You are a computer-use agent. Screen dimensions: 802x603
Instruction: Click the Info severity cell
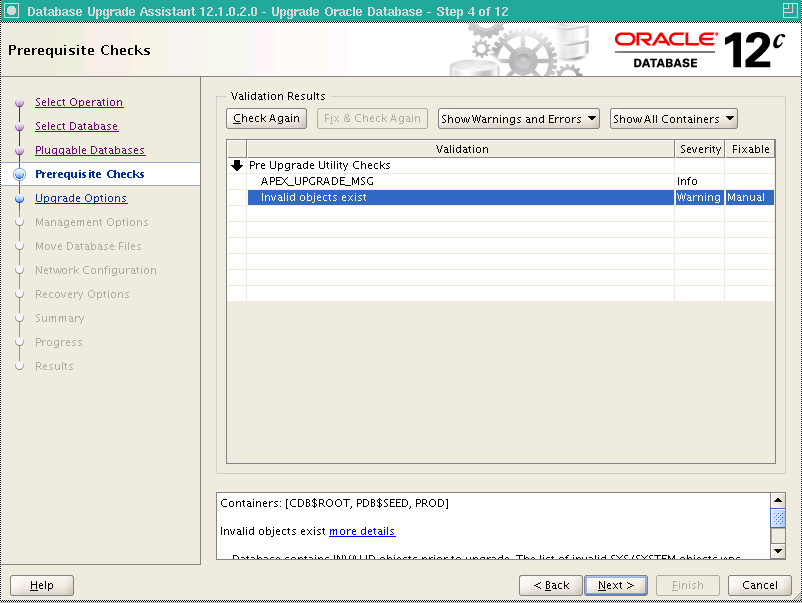coord(699,181)
